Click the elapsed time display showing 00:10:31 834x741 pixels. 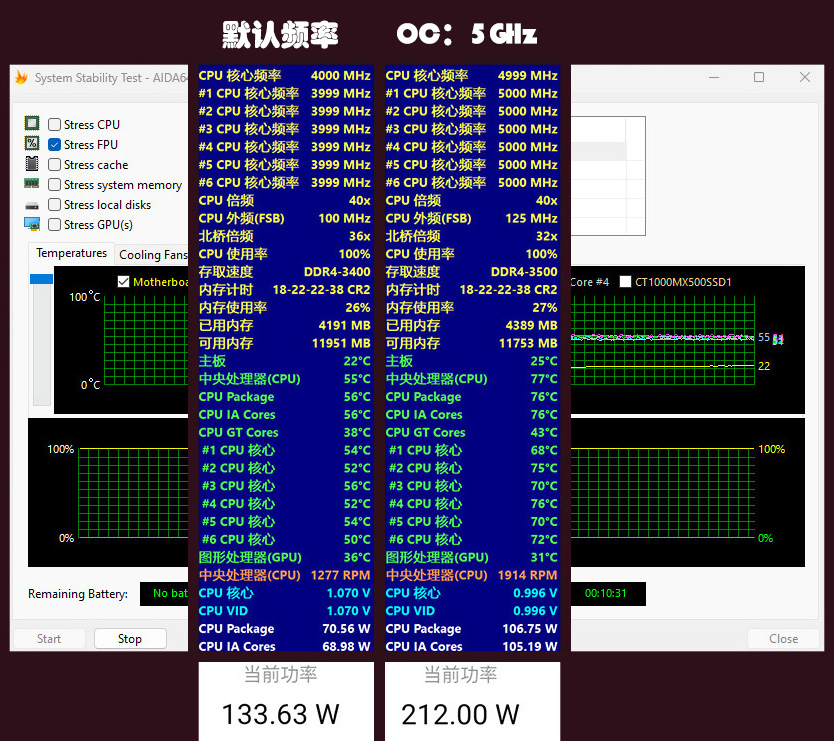coord(607,593)
